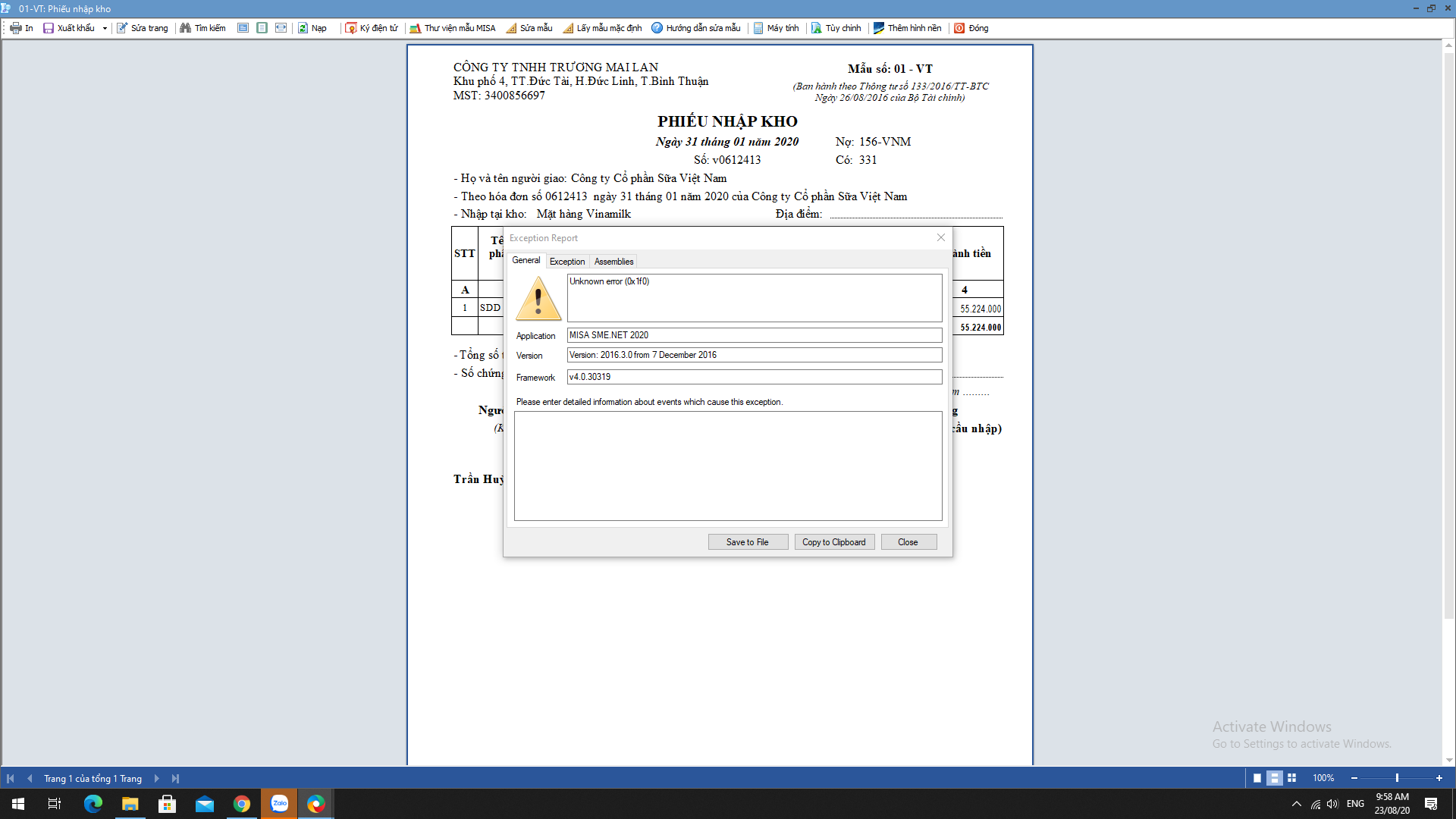Show hidden system tray icons

(1297, 804)
